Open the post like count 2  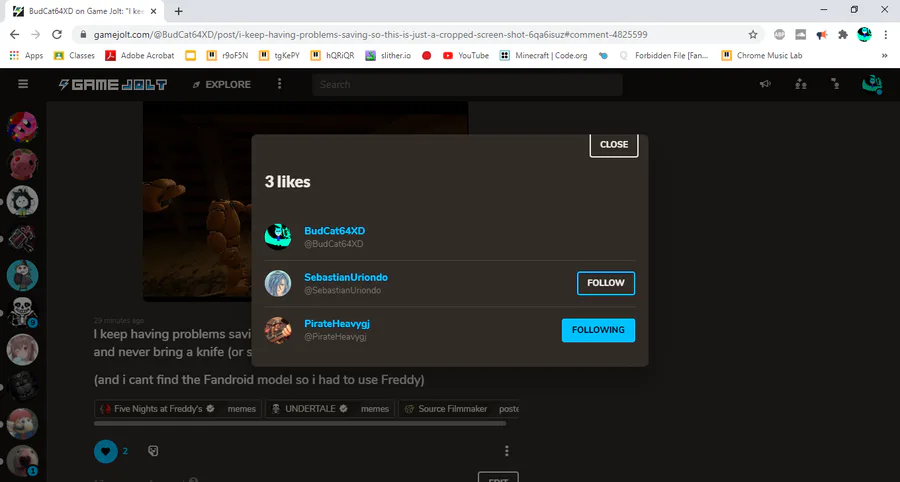coord(125,451)
